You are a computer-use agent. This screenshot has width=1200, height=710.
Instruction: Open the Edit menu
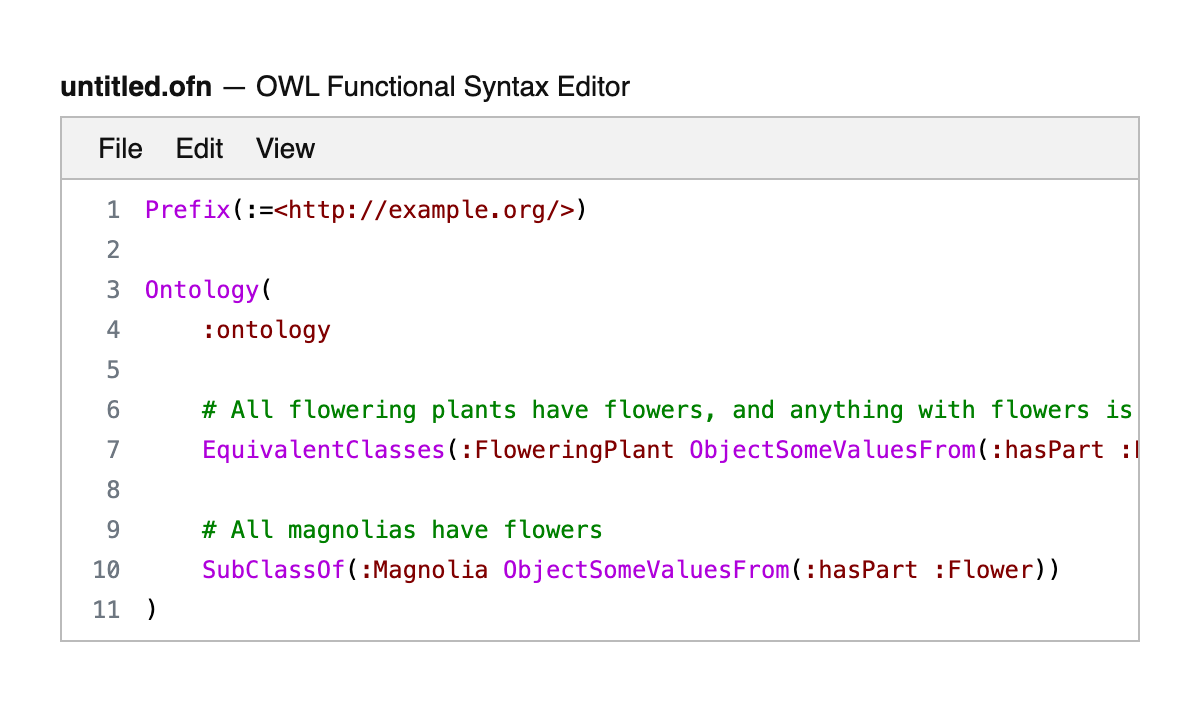pyautogui.click(x=199, y=149)
